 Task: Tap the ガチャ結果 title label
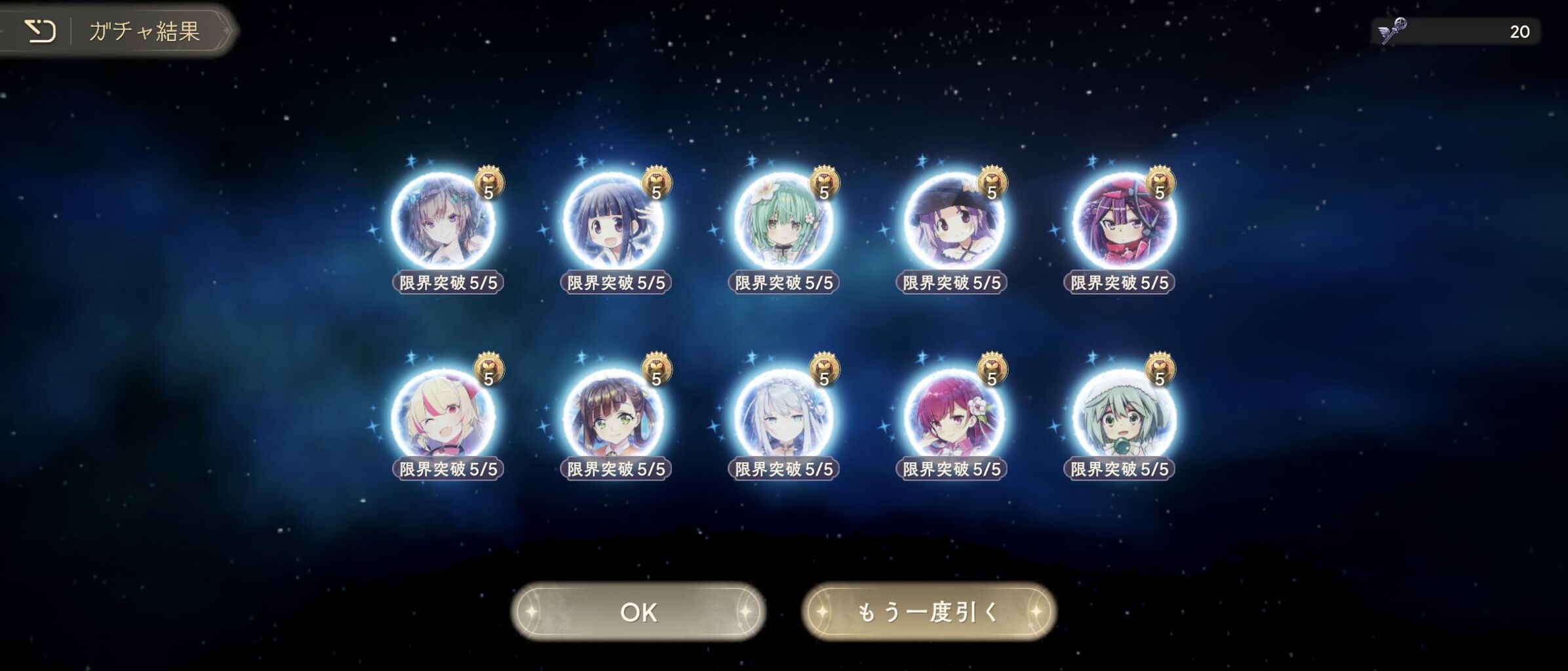[144, 31]
